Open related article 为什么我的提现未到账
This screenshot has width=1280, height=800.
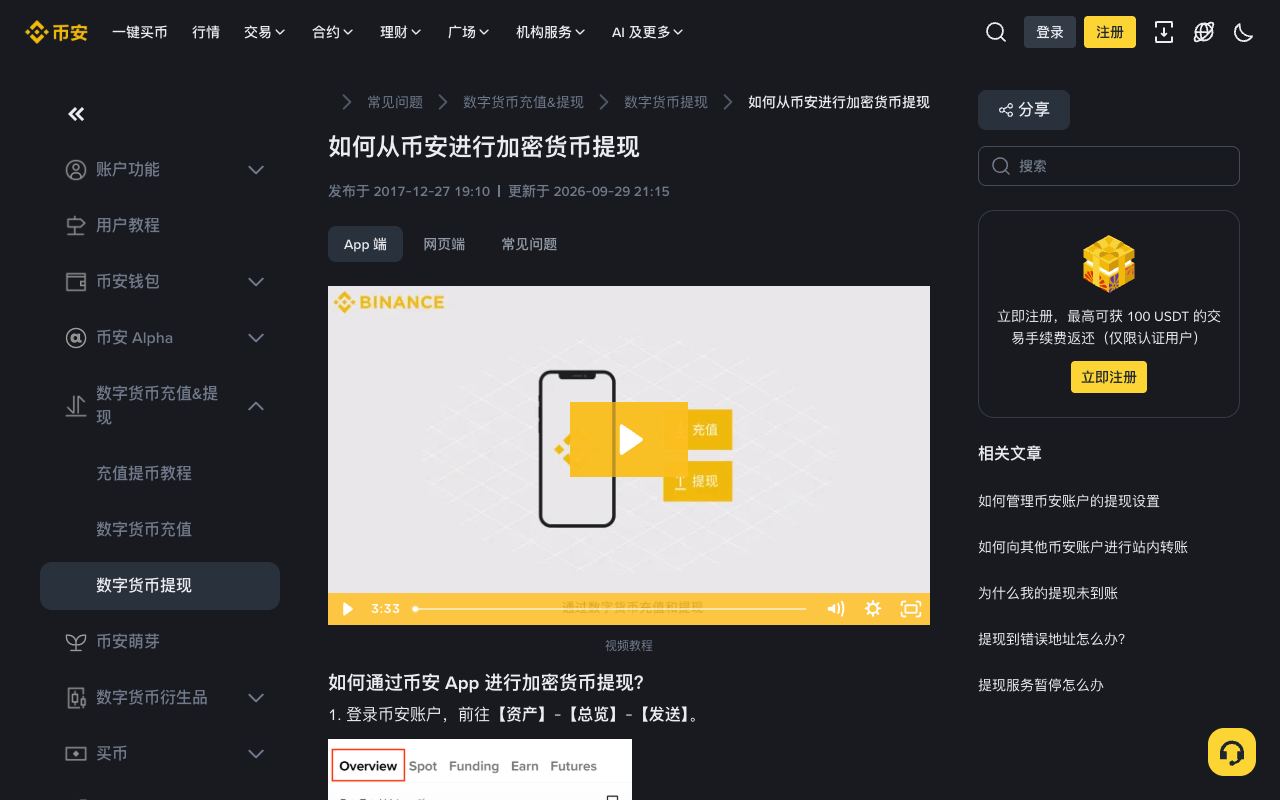[1048, 593]
